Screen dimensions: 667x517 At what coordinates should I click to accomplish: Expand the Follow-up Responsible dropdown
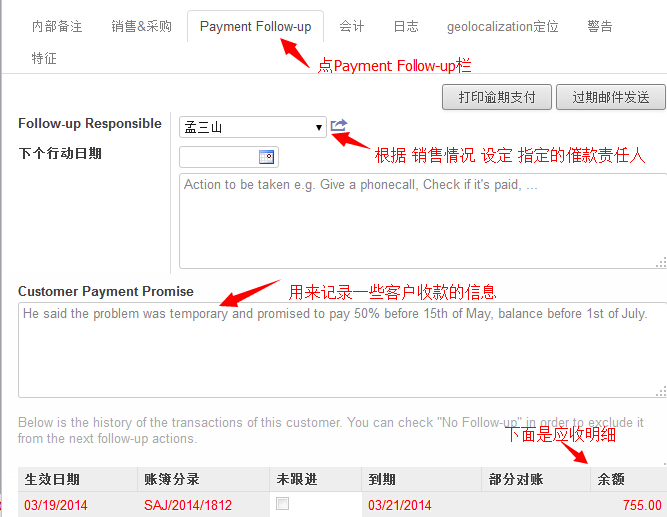[x=253, y=127]
